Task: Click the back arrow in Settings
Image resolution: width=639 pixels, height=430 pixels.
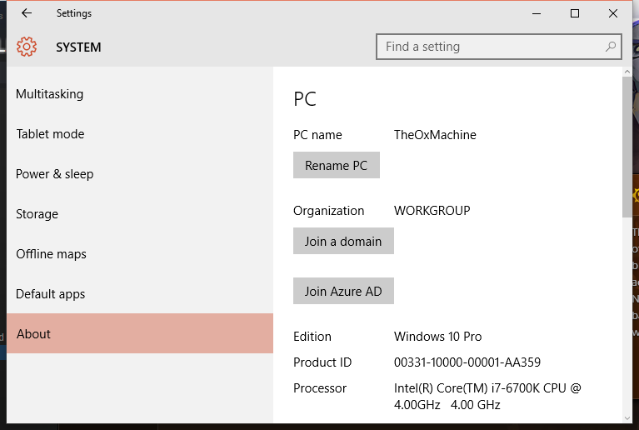Action: 26,13
